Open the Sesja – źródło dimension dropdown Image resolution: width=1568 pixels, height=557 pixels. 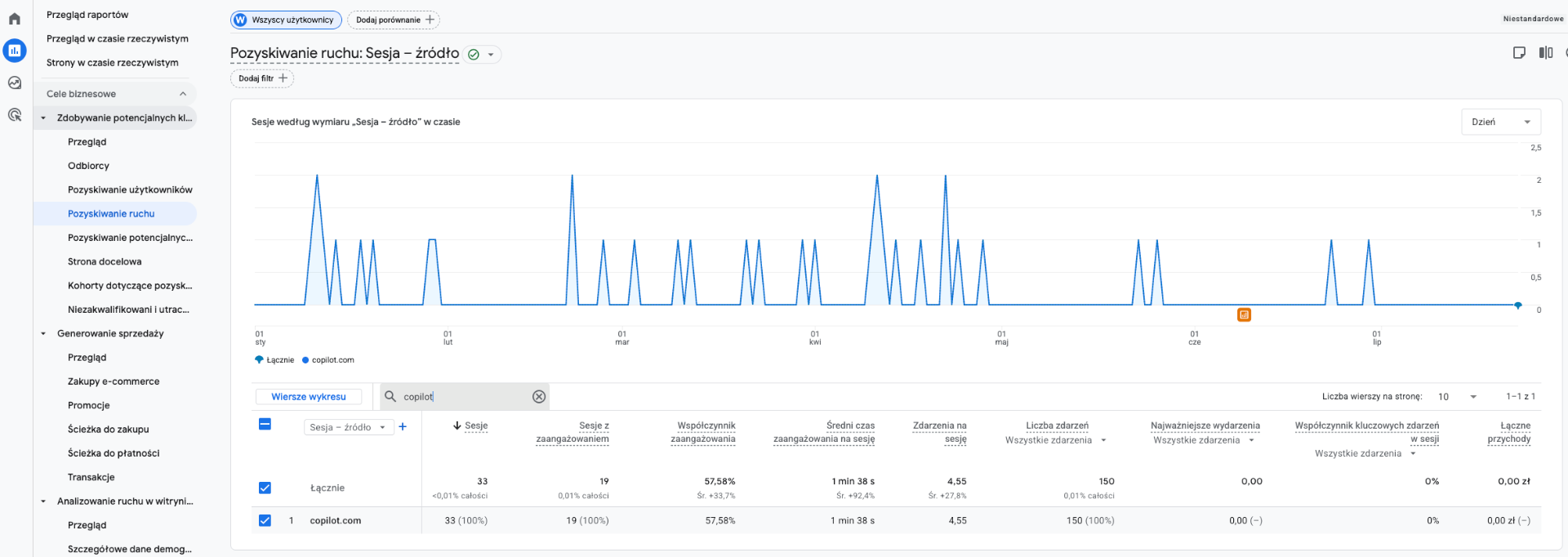tap(349, 427)
